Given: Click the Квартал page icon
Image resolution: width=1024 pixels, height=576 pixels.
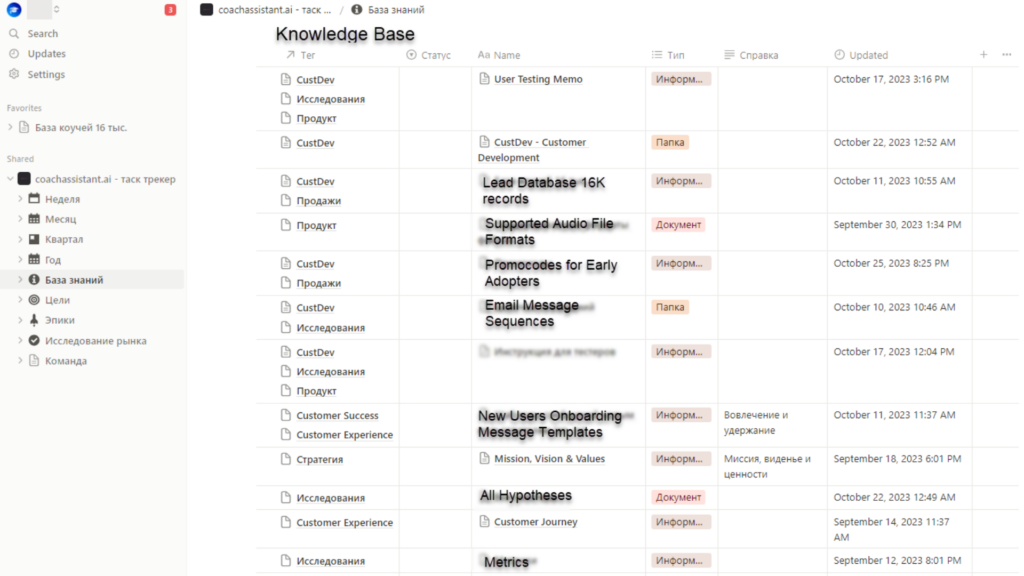Looking at the screenshot, I should [x=34, y=239].
